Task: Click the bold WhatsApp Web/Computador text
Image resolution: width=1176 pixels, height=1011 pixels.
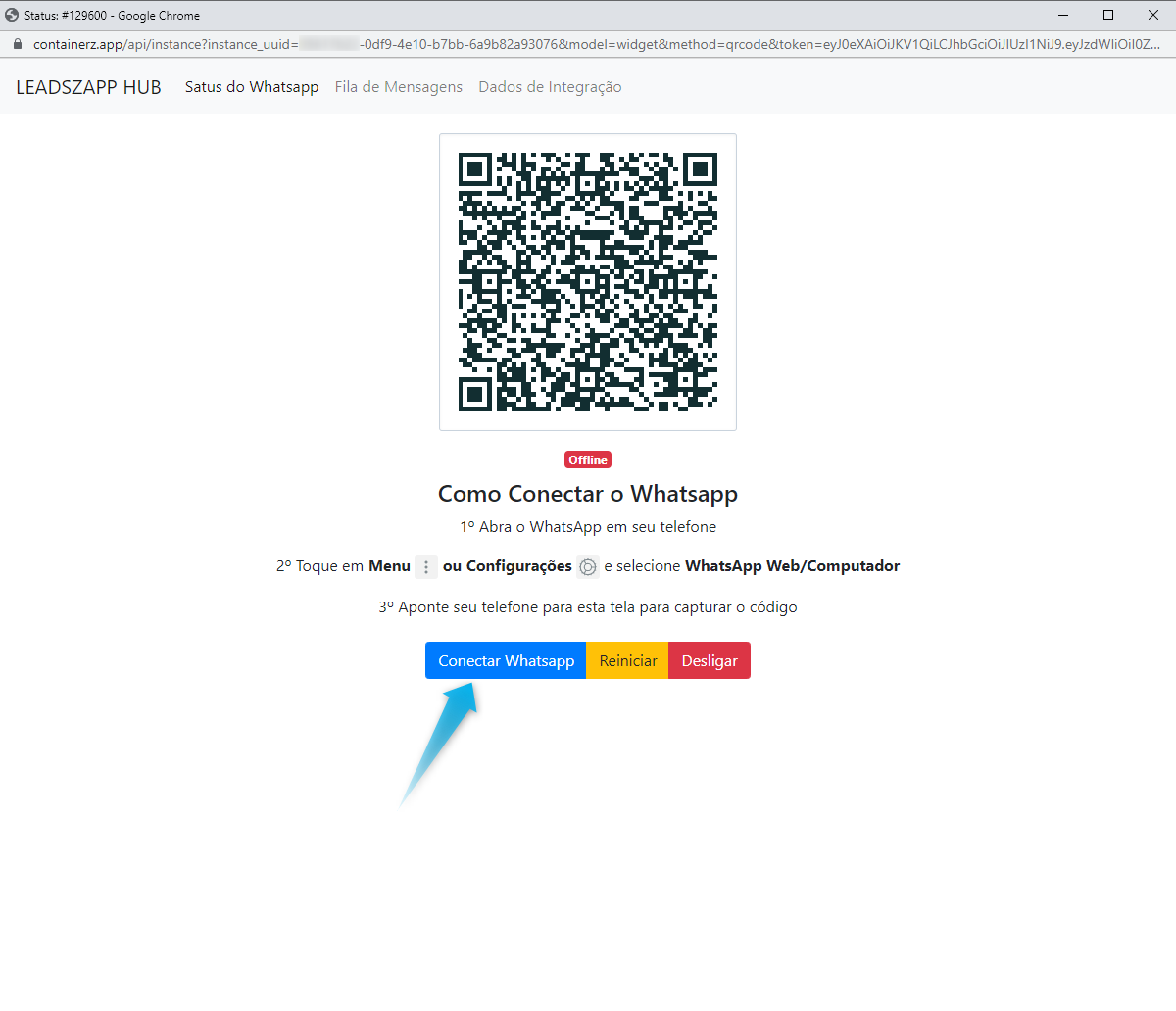Action: pos(792,566)
